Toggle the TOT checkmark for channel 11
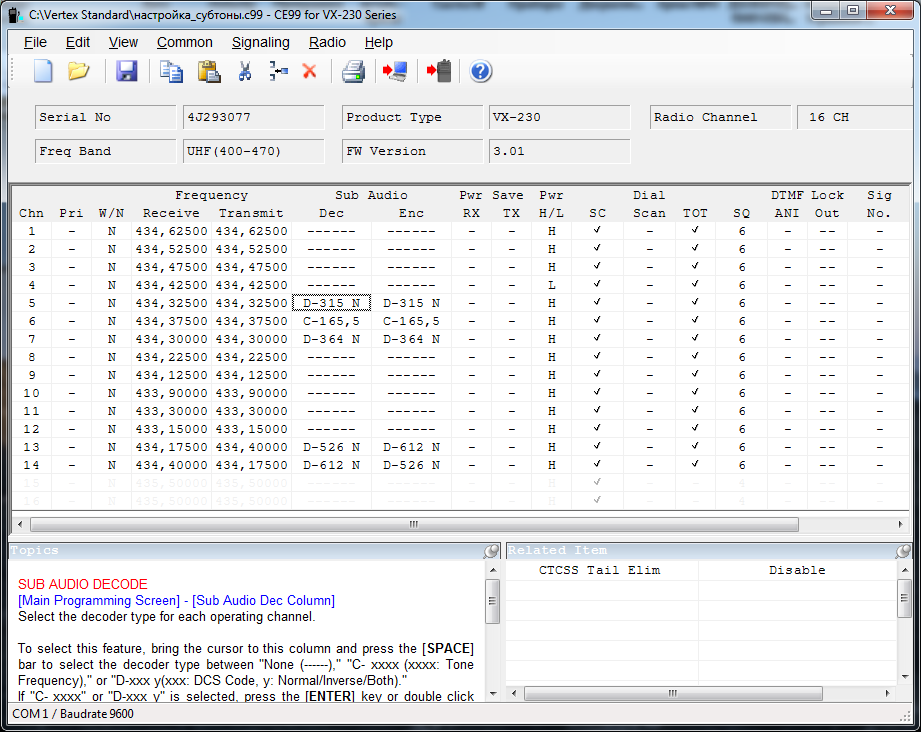This screenshot has height=732, width=921. pos(695,410)
